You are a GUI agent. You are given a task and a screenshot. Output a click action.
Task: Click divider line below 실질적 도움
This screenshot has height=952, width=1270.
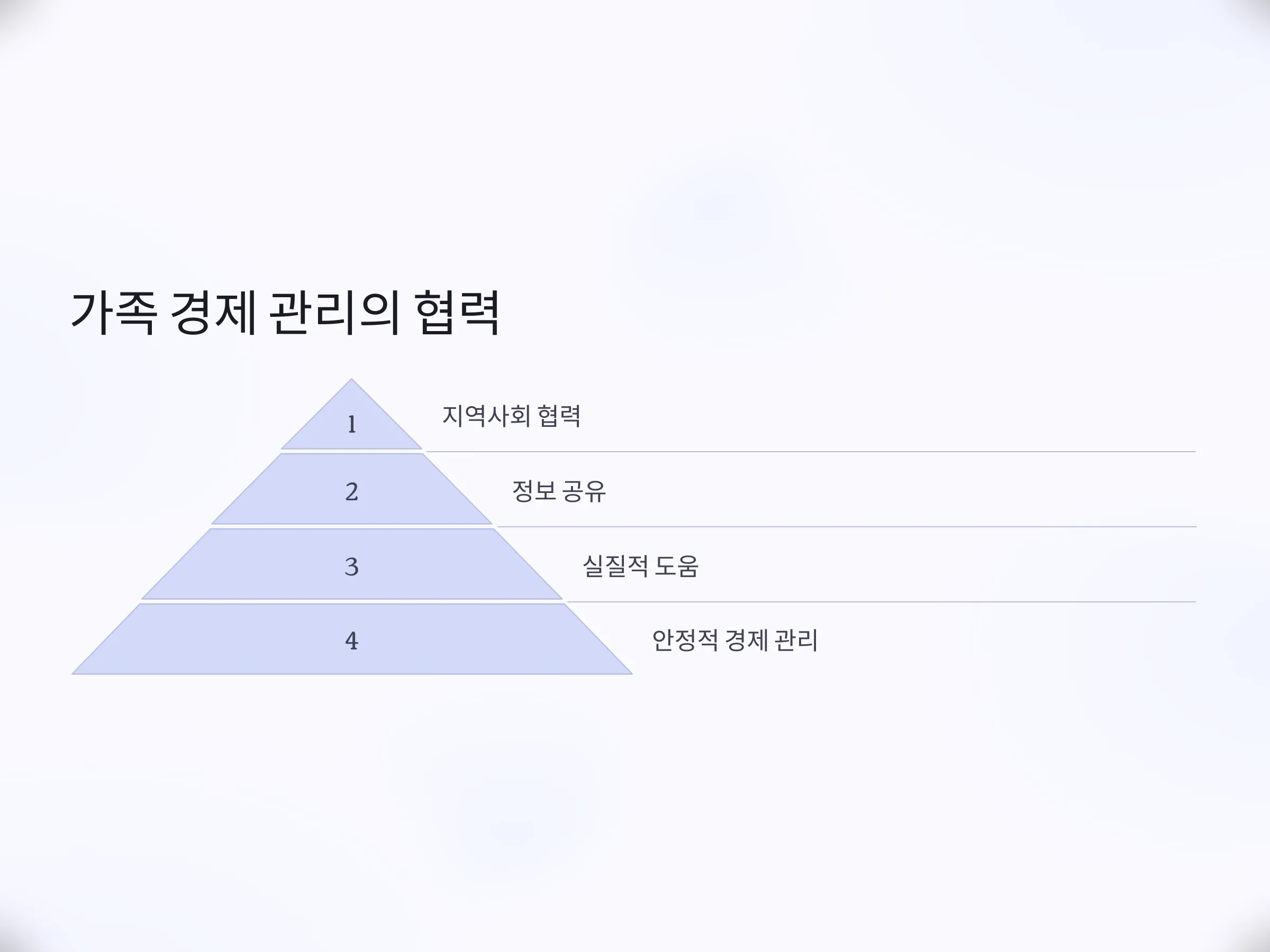(881, 602)
